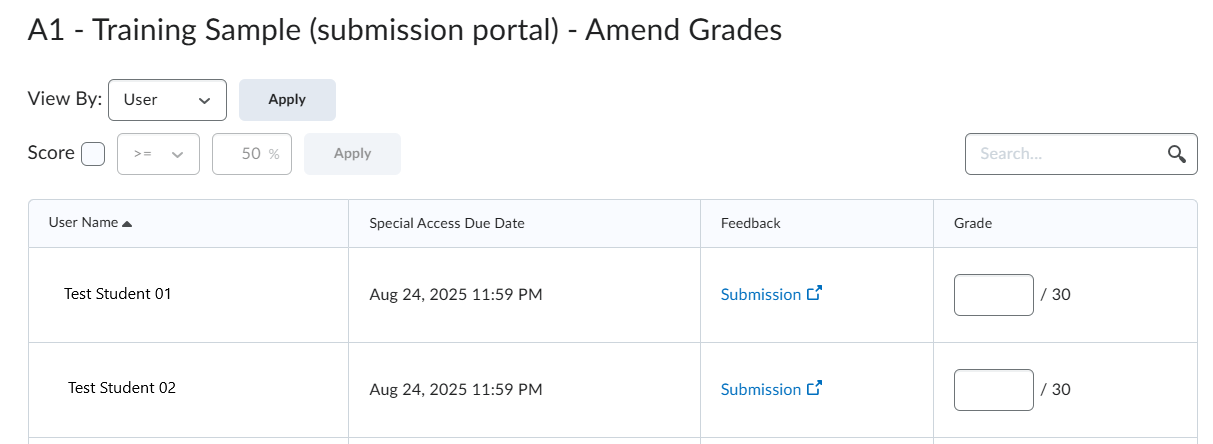Select grade box for Test Student 01
The height and width of the screenshot is (444, 1213).
pyautogui.click(x=993, y=295)
